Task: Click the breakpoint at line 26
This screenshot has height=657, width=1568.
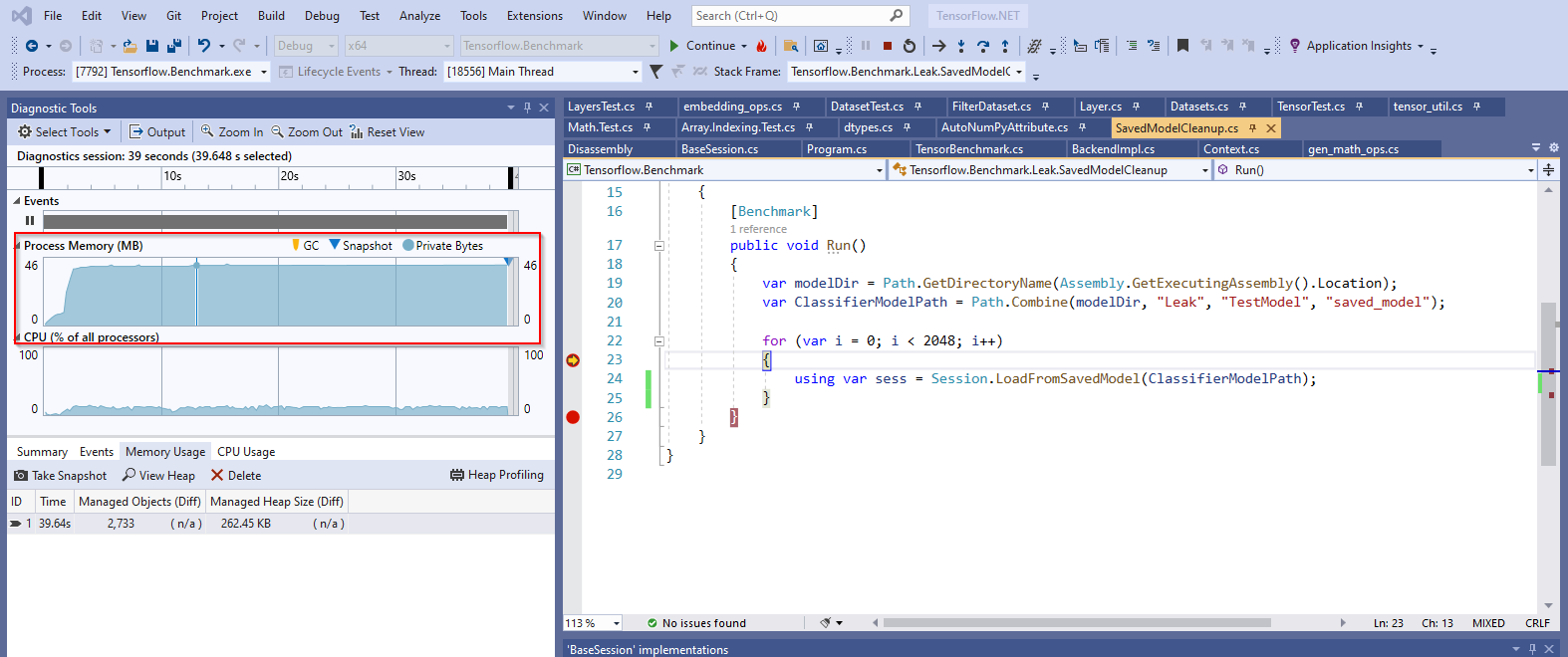Action: point(573,417)
